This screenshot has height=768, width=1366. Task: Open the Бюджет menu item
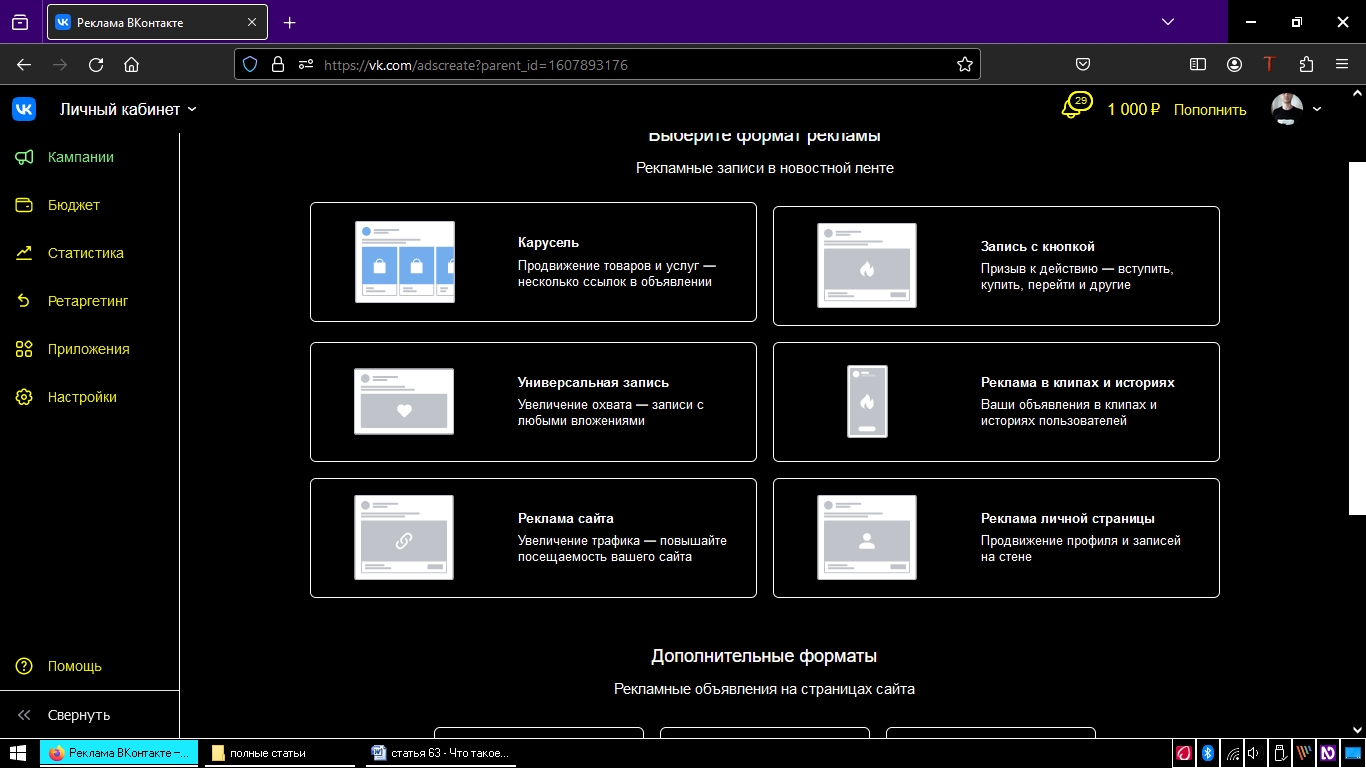pos(74,205)
